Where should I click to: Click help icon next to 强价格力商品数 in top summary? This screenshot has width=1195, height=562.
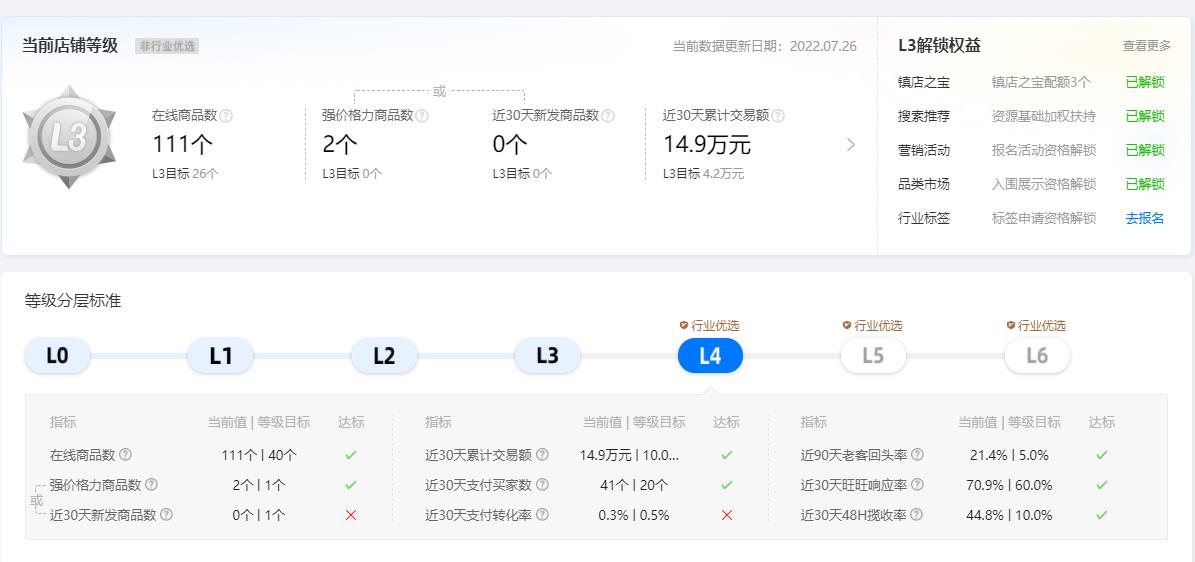click(422, 116)
